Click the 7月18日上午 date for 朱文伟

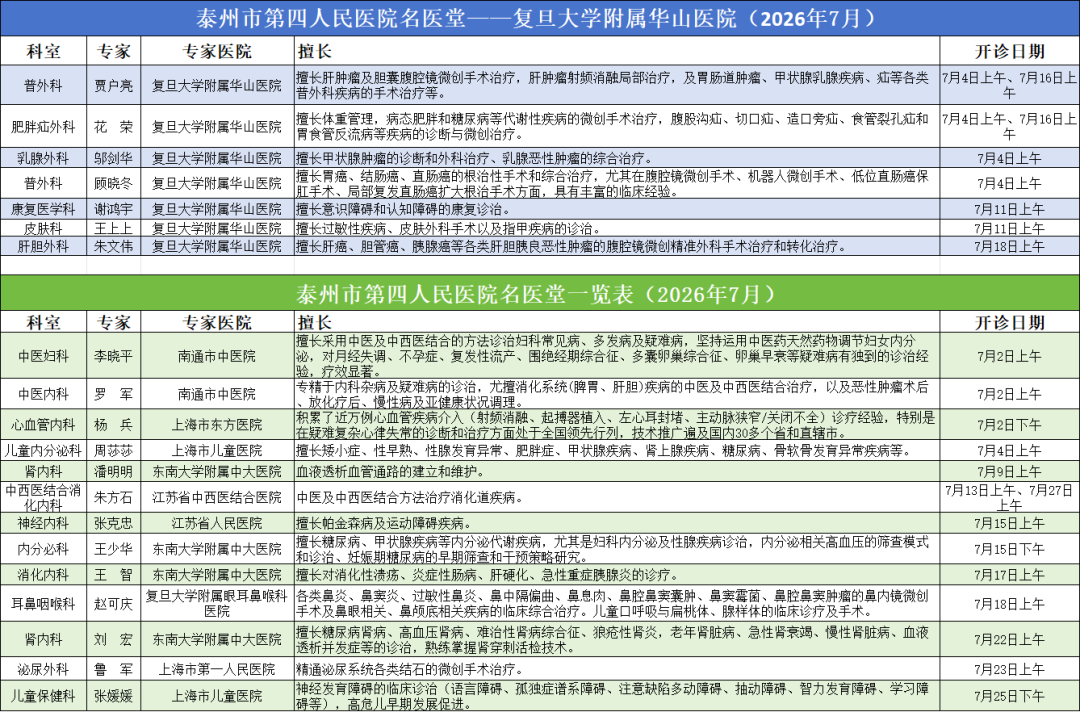coord(1009,246)
